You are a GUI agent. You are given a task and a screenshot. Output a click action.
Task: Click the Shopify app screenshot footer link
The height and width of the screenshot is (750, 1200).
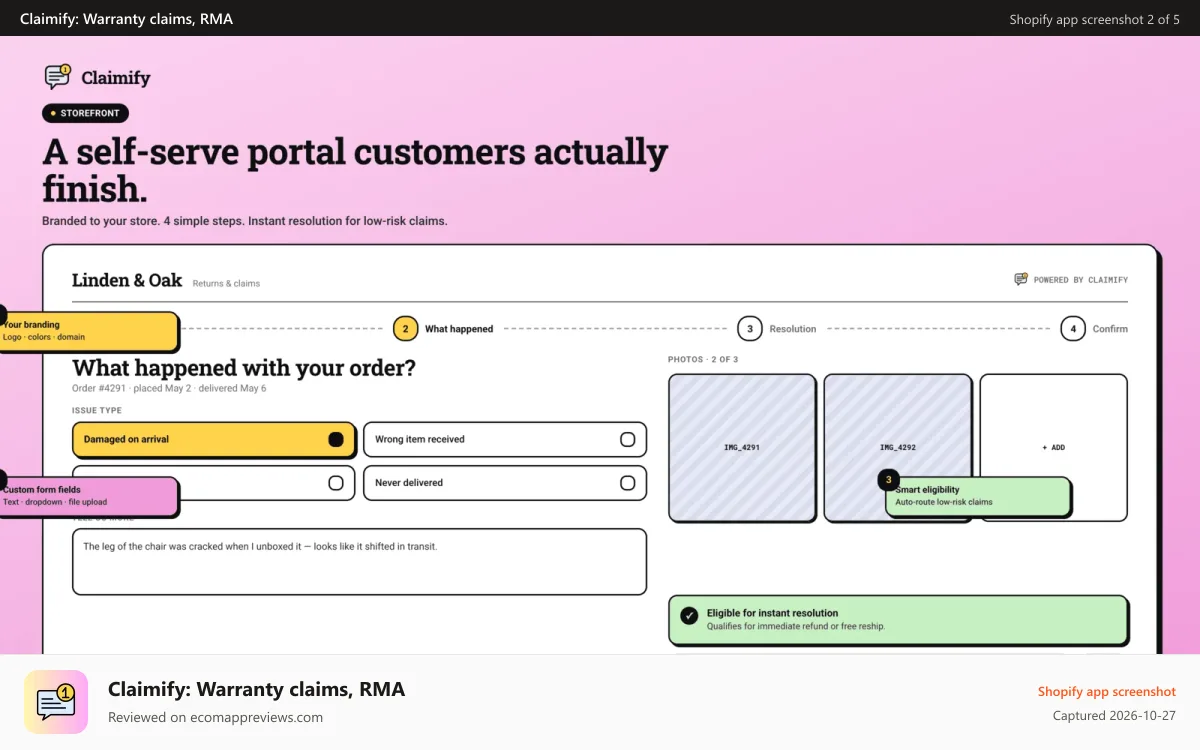click(x=1107, y=692)
